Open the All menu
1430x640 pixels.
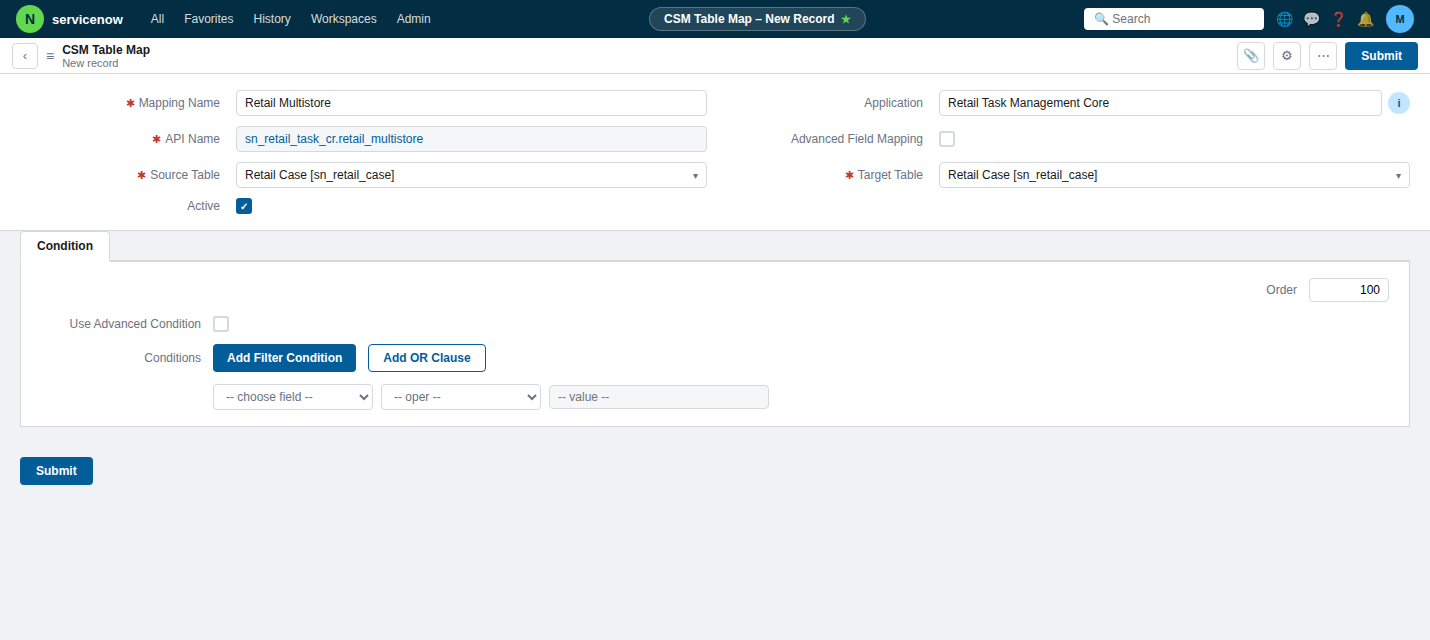click(157, 19)
